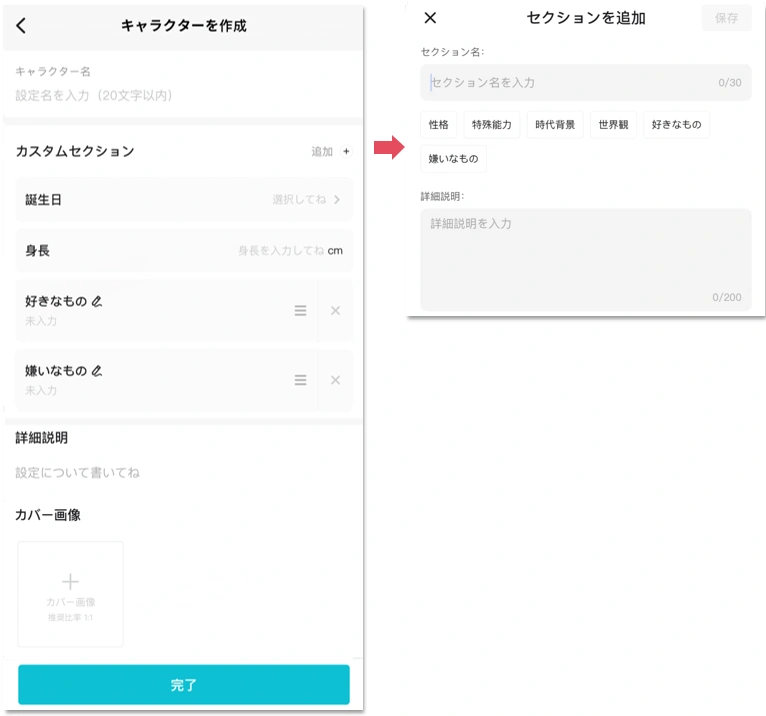The height and width of the screenshot is (716, 766).
Task: Click the 保存 button
Action: (x=726, y=18)
